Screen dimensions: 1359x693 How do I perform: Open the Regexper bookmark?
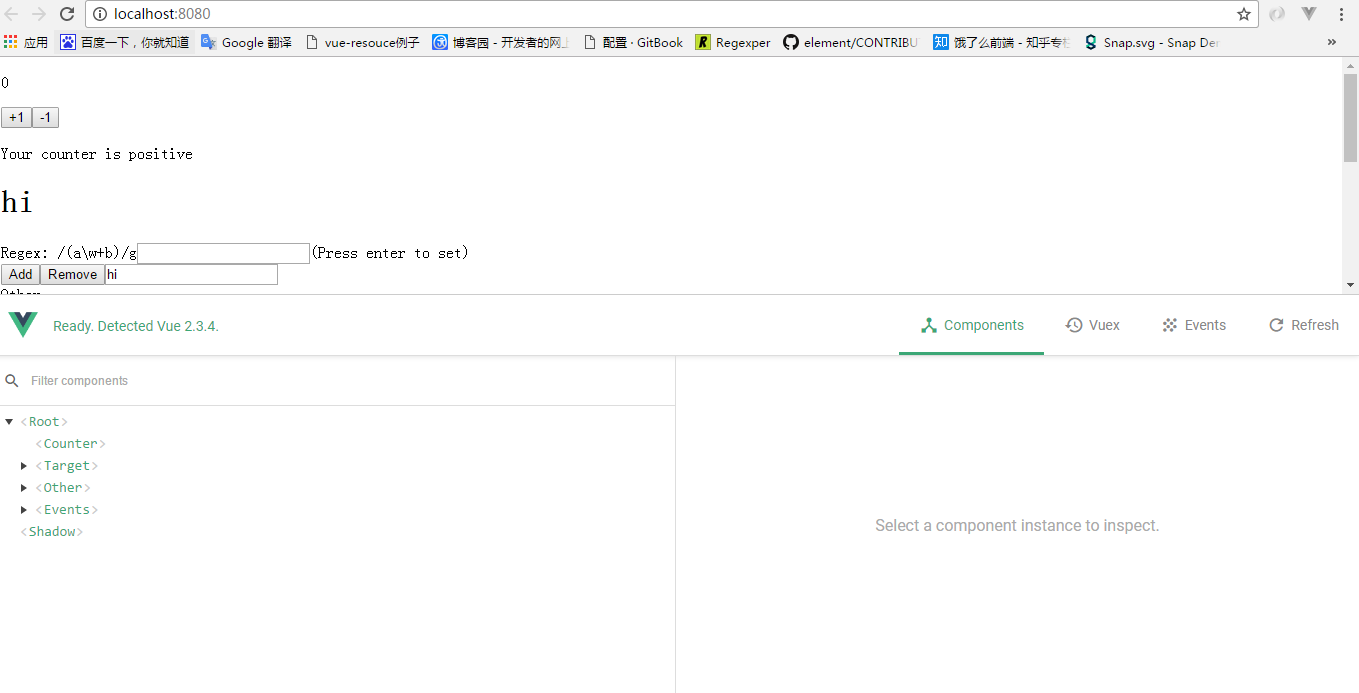click(x=733, y=42)
